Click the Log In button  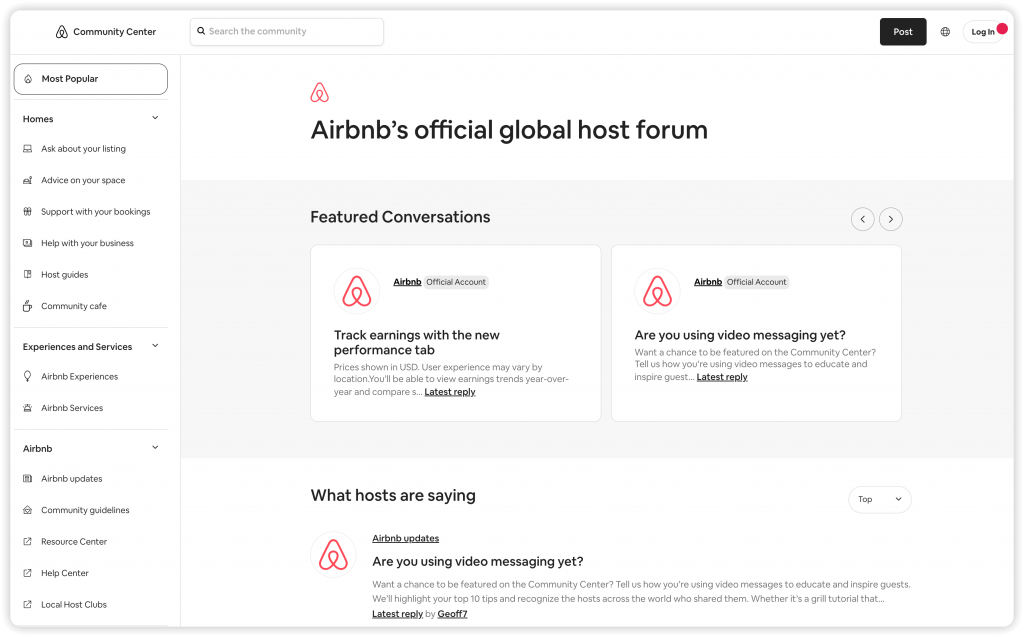(x=983, y=32)
